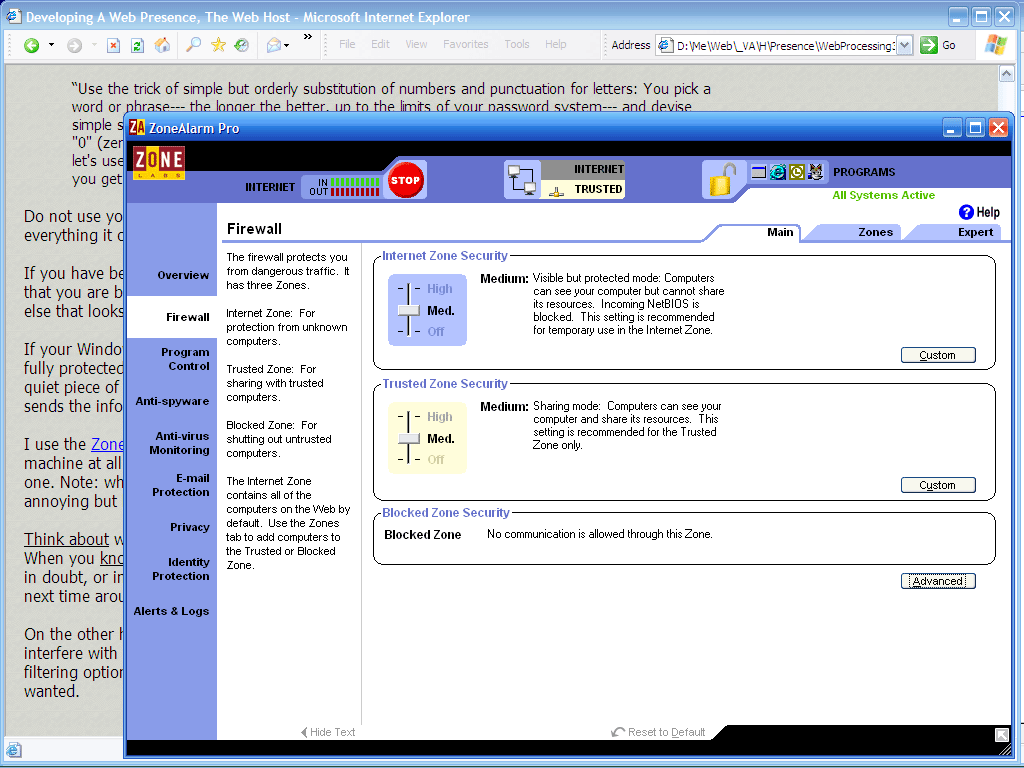
Task: Open the Program Control panel in the sidebar
Action: point(185,359)
